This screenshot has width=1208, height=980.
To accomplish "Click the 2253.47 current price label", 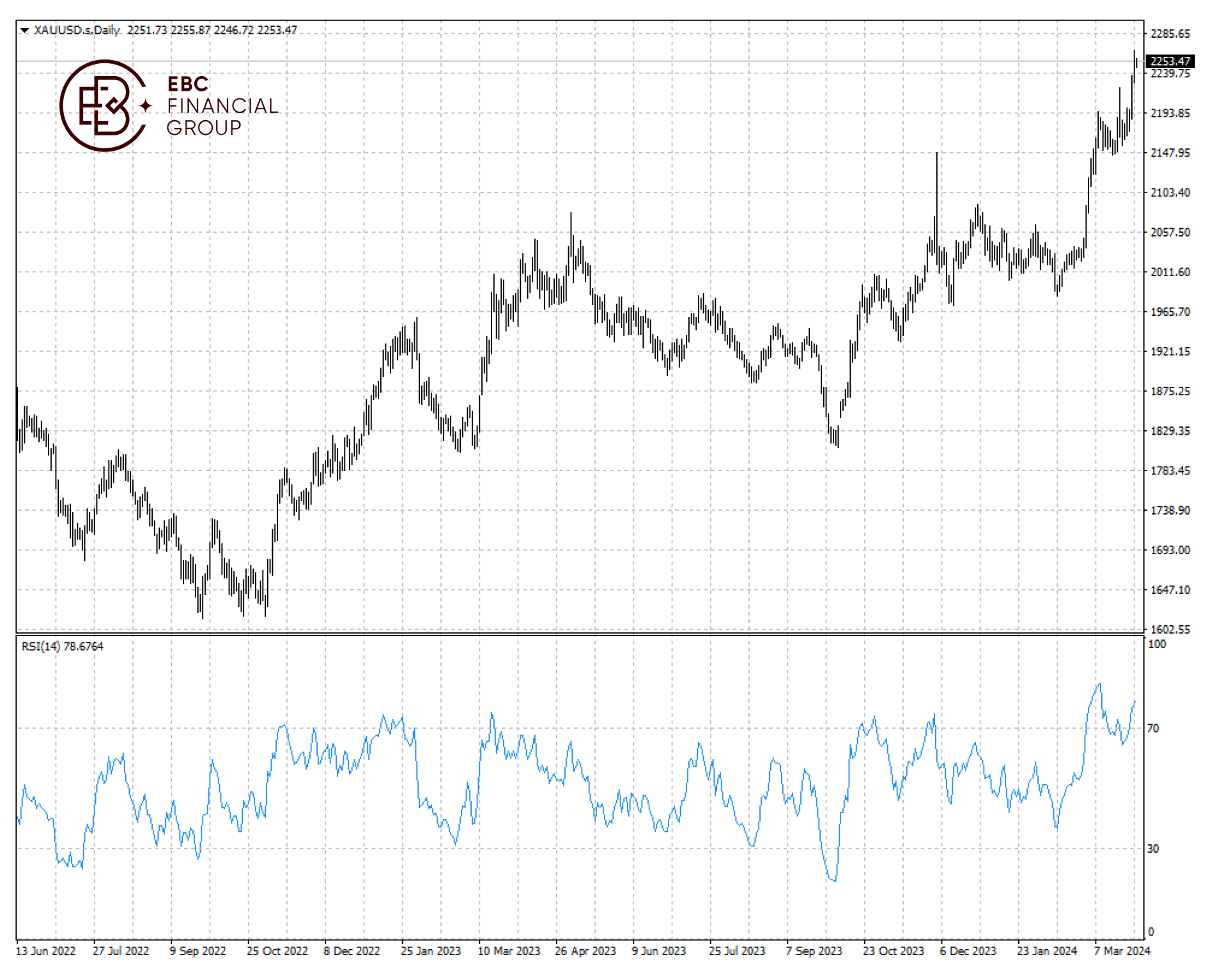I will (x=1170, y=61).
